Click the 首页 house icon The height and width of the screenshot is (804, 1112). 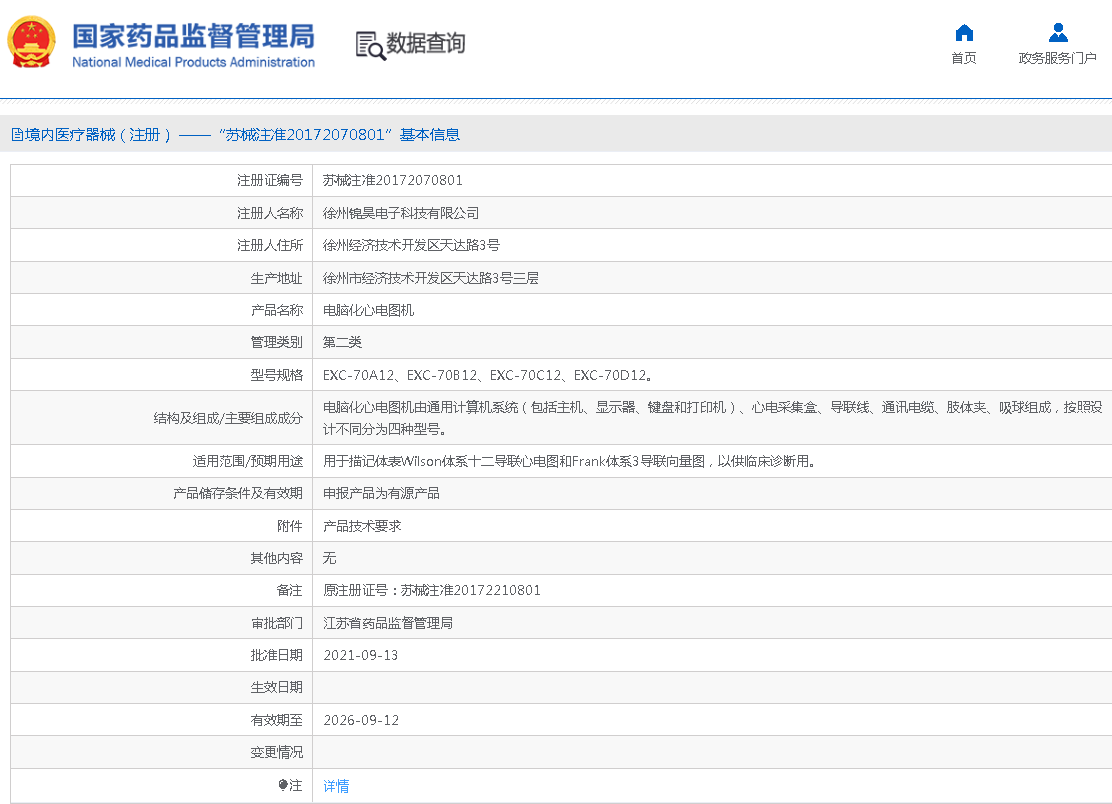pyautogui.click(x=964, y=33)
